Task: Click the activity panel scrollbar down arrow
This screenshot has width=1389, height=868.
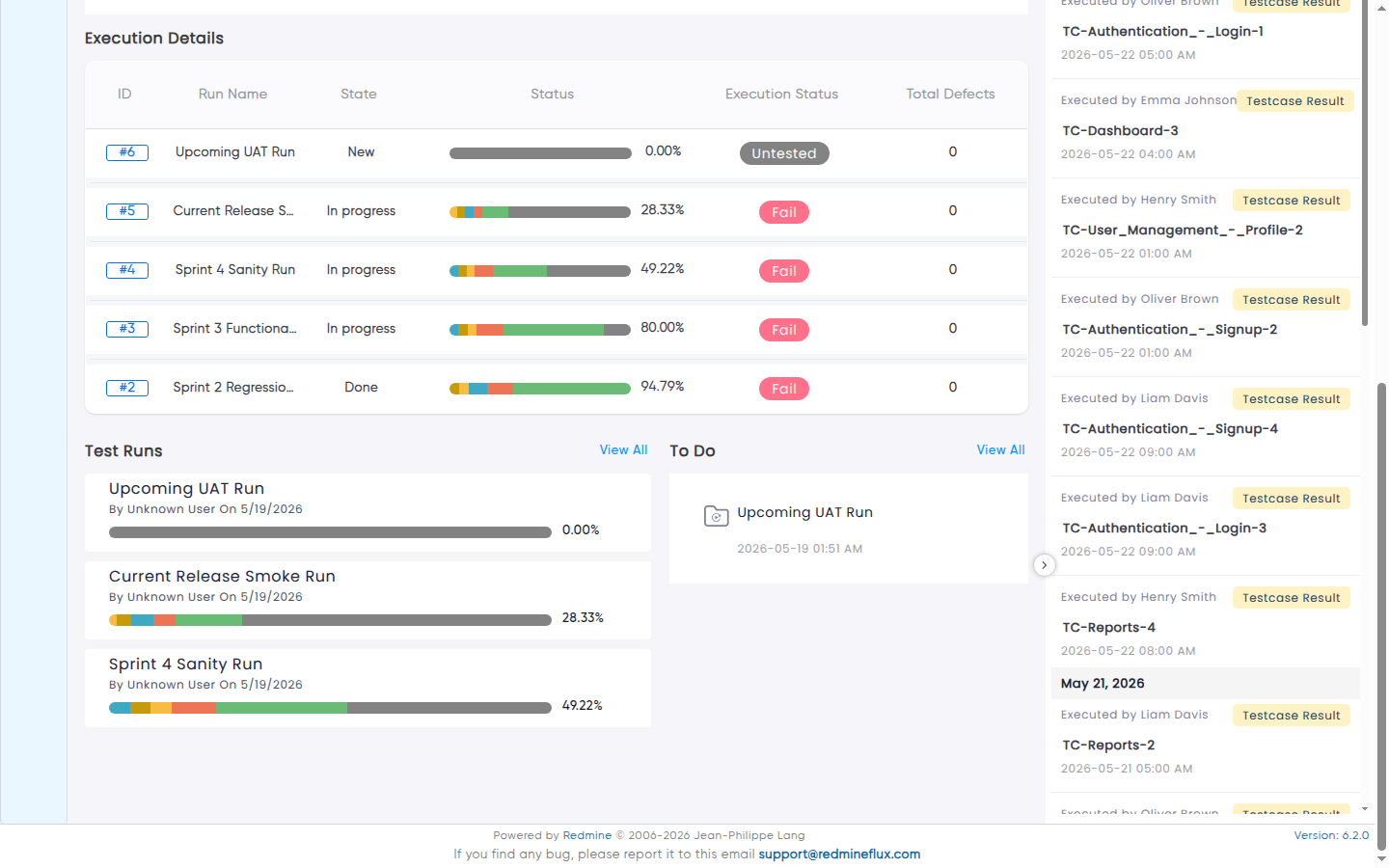Action: point(1364,809)
